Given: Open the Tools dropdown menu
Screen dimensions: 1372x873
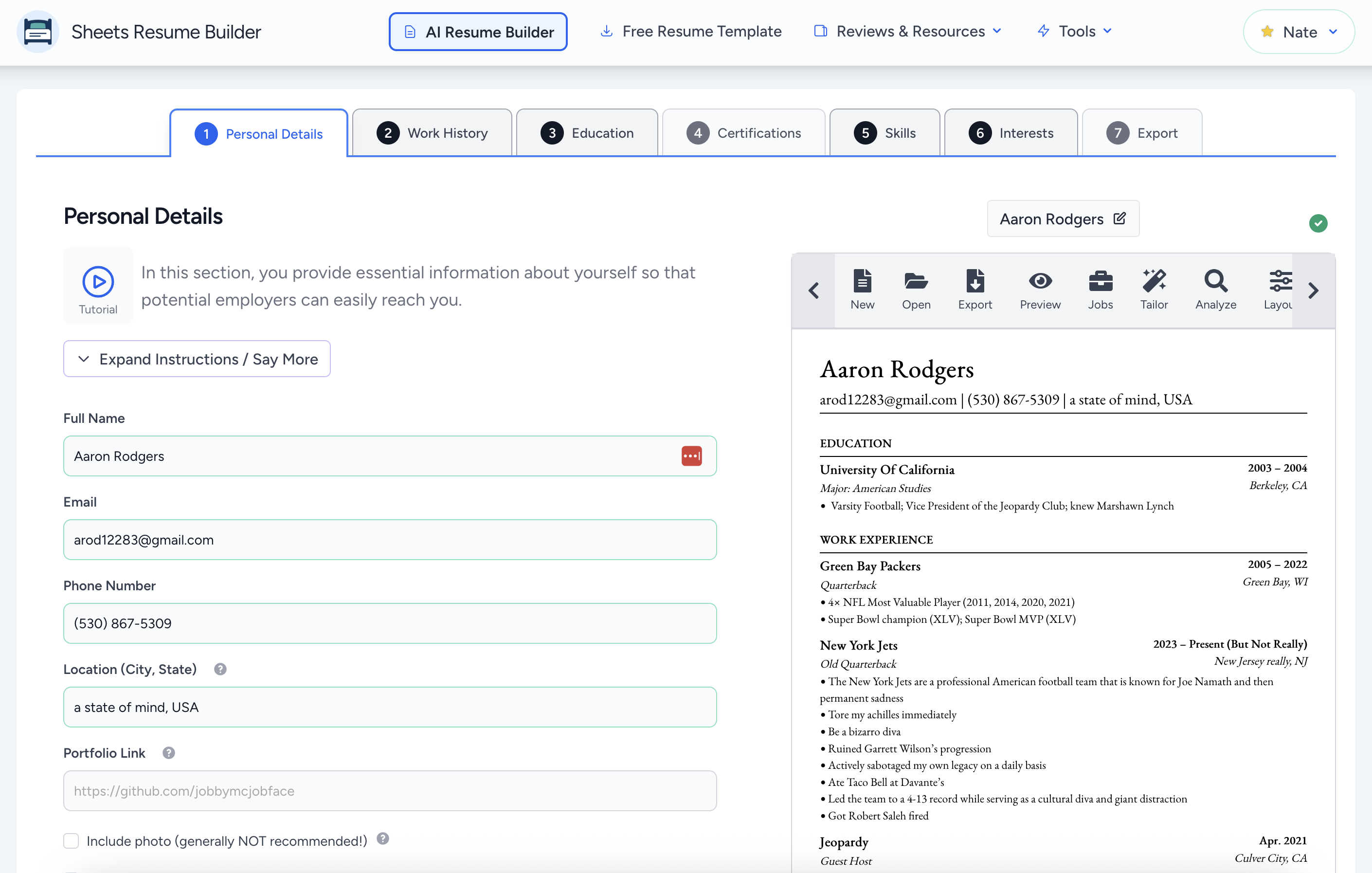Looking at the screenshot, I should (x=1075, y=31).
